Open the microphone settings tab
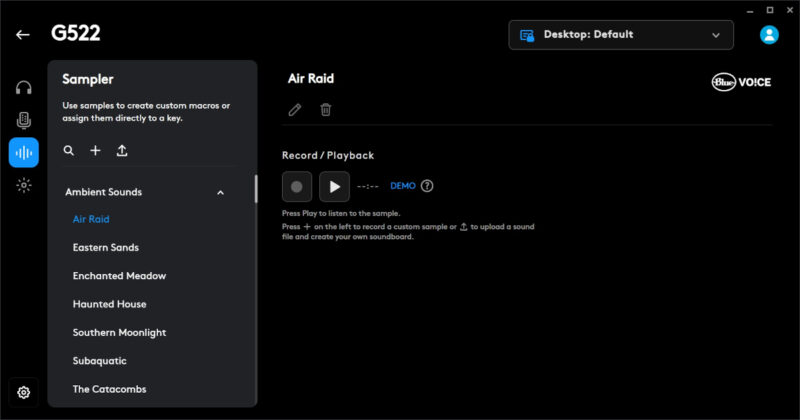 click(x=23, y=120)
